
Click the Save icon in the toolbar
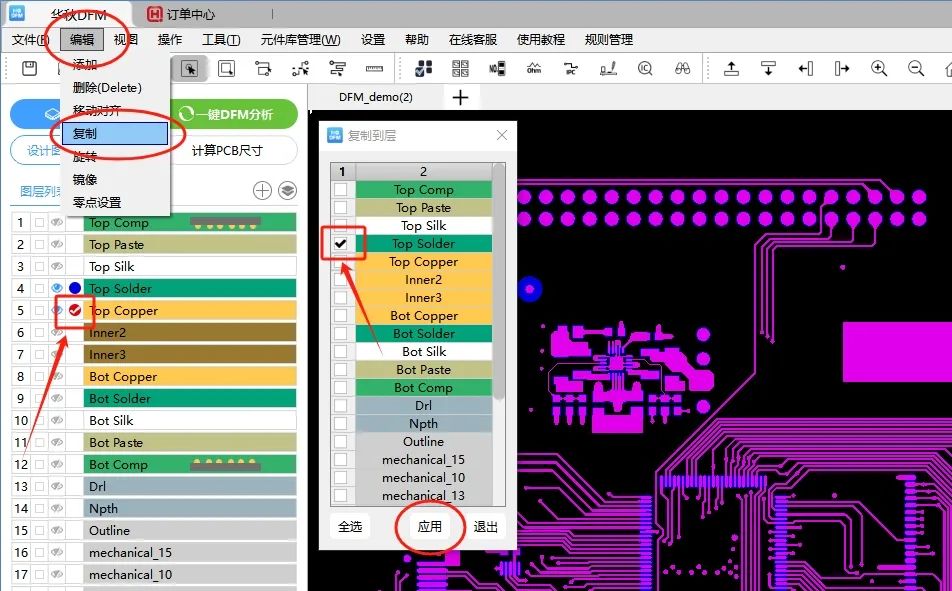pyautogui.click(x=29, y=69)
